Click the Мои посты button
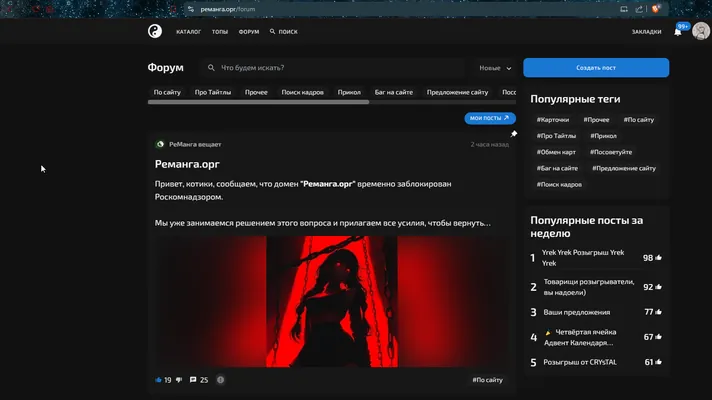Screen dimensions: 712x400 [490, 118]
